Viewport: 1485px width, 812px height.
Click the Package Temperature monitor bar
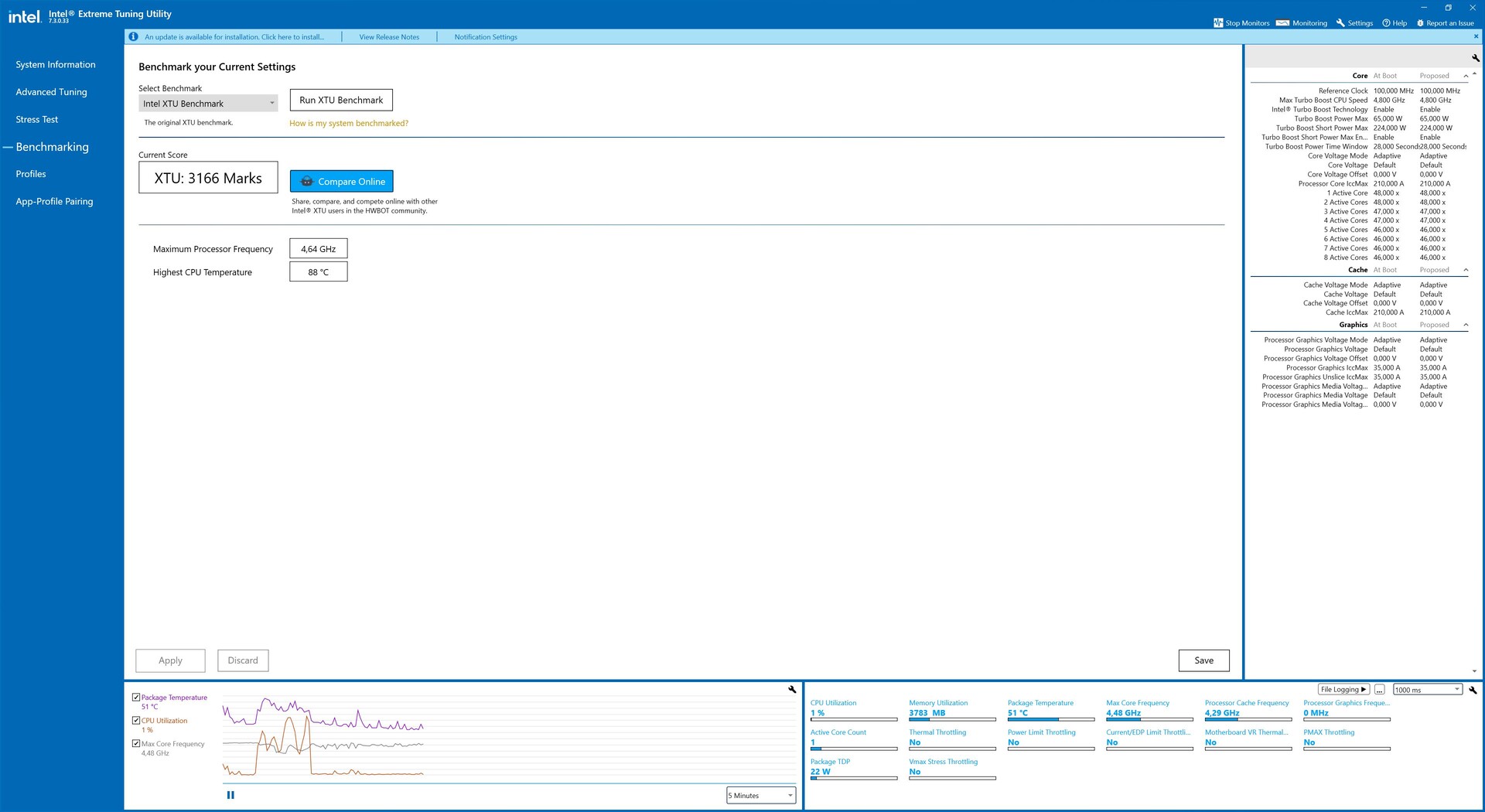[x=1051, y=720]
